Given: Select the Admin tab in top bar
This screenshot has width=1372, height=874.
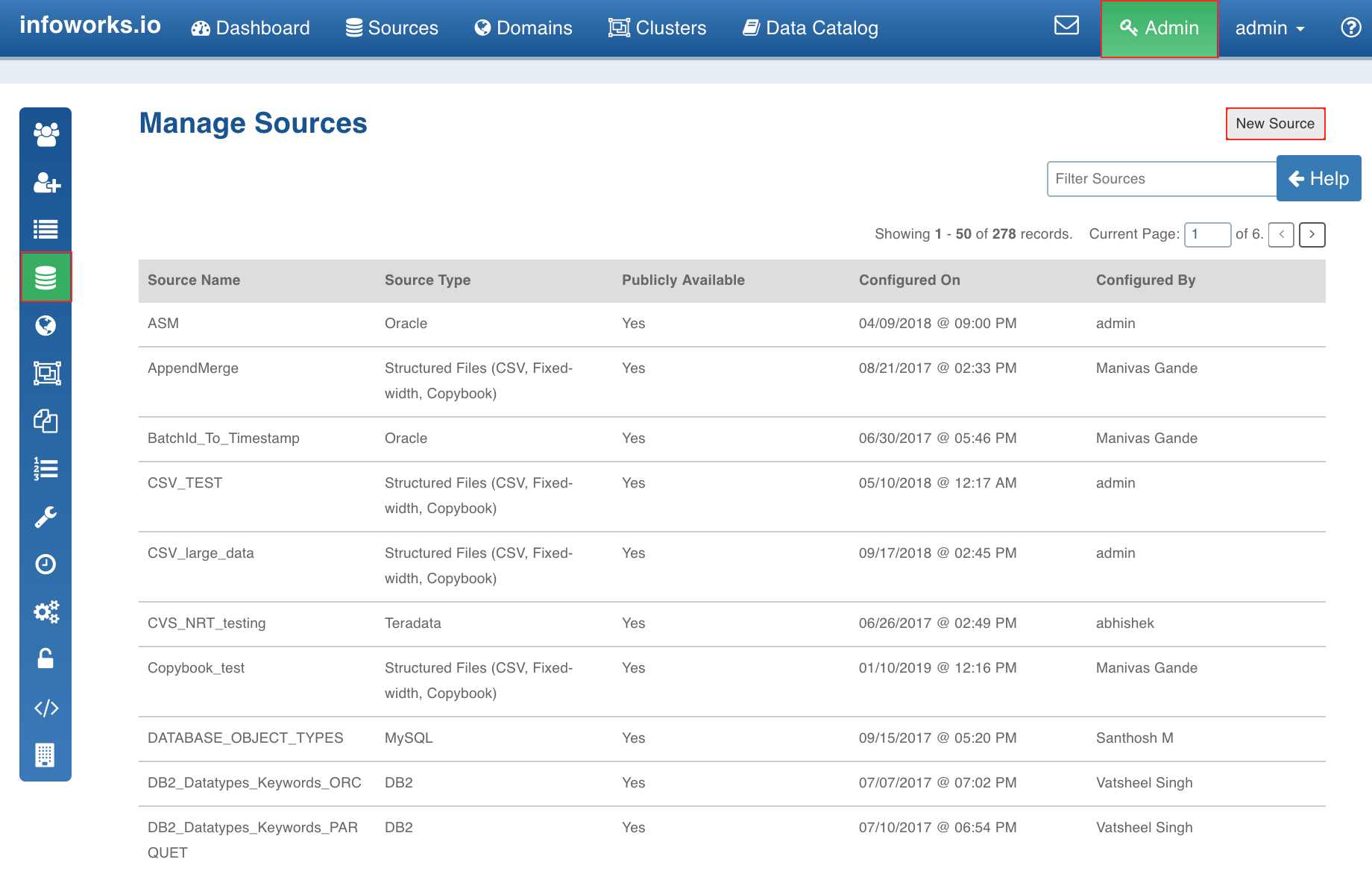Looking at the screenshot, I should pos(1159,28).
